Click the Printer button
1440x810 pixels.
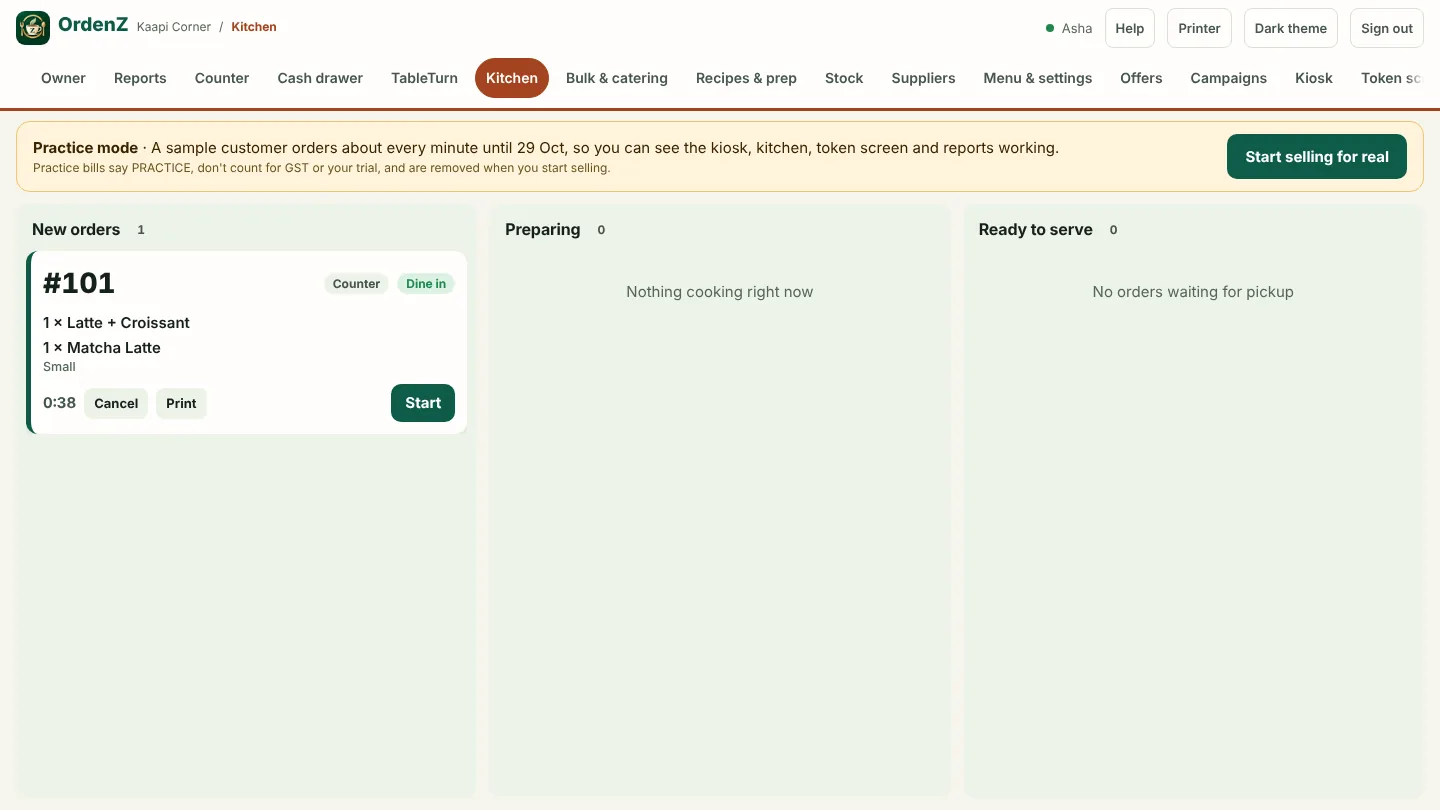(x=1199, y=28)
